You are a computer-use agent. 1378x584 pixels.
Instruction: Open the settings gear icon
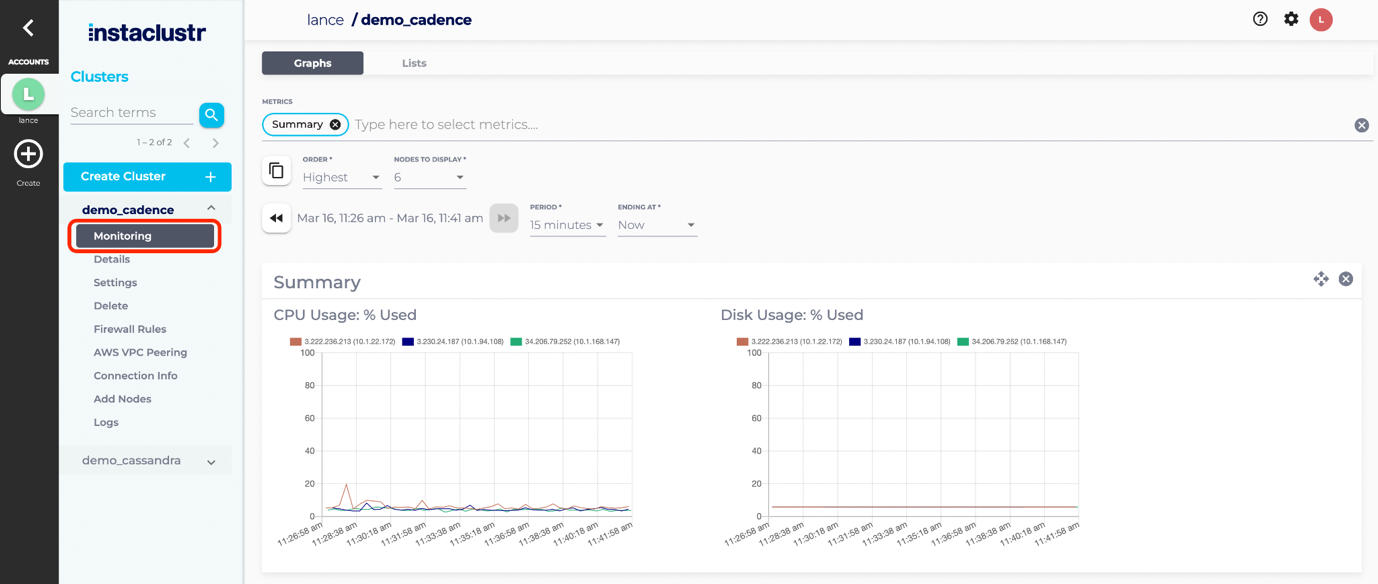click(1291, 19)
